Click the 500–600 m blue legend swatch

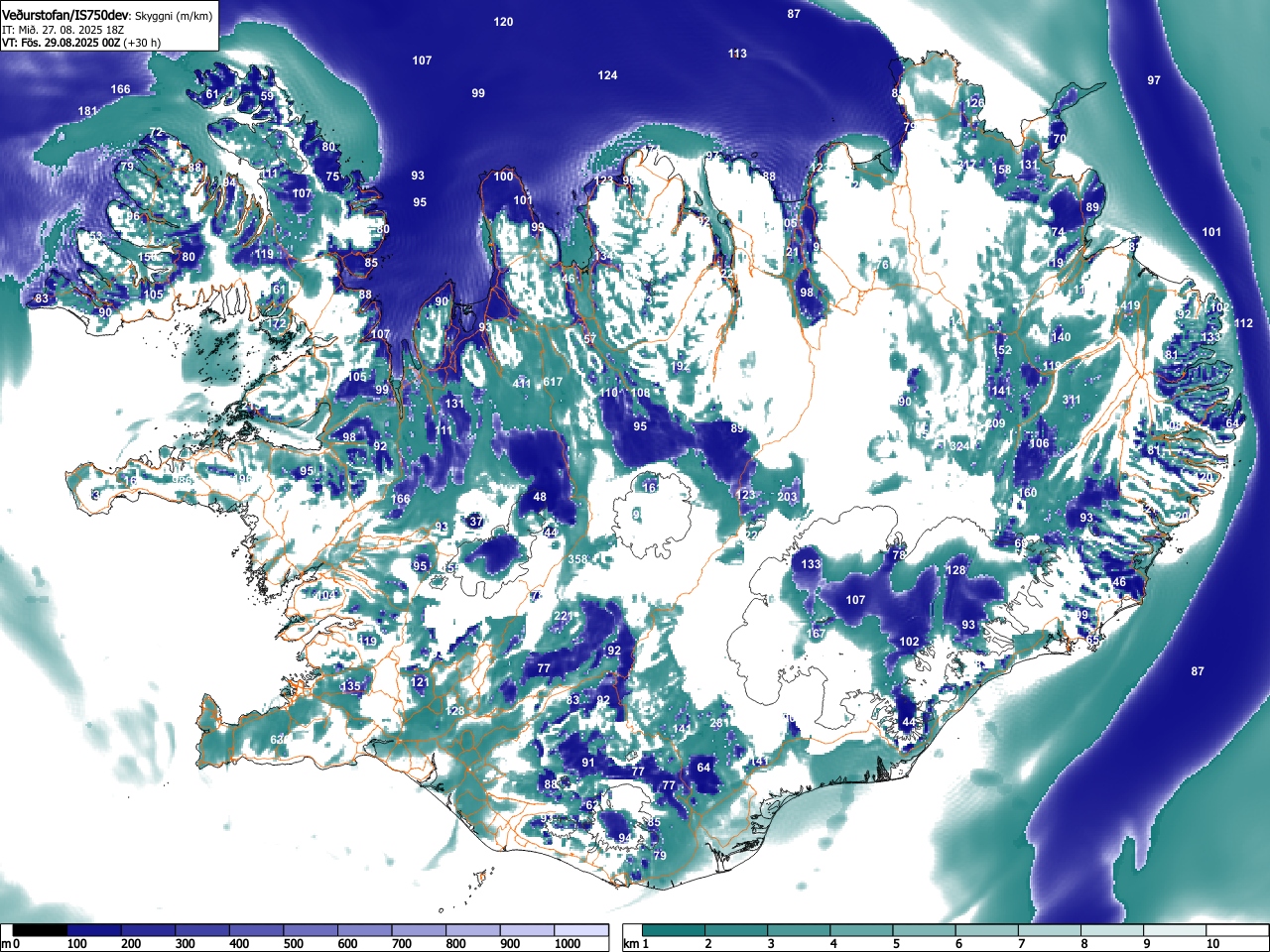click(x=312, y=930)
